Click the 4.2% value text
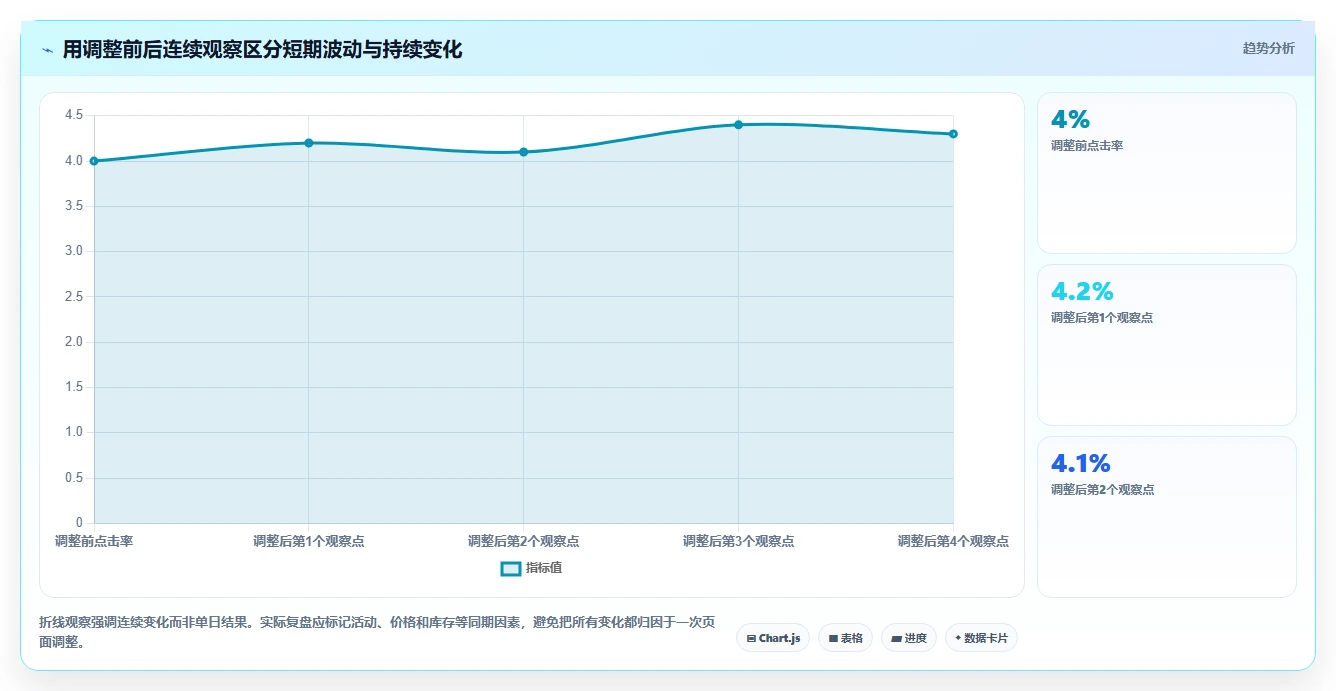1336x691 pixels. (x=1082, y=292)
